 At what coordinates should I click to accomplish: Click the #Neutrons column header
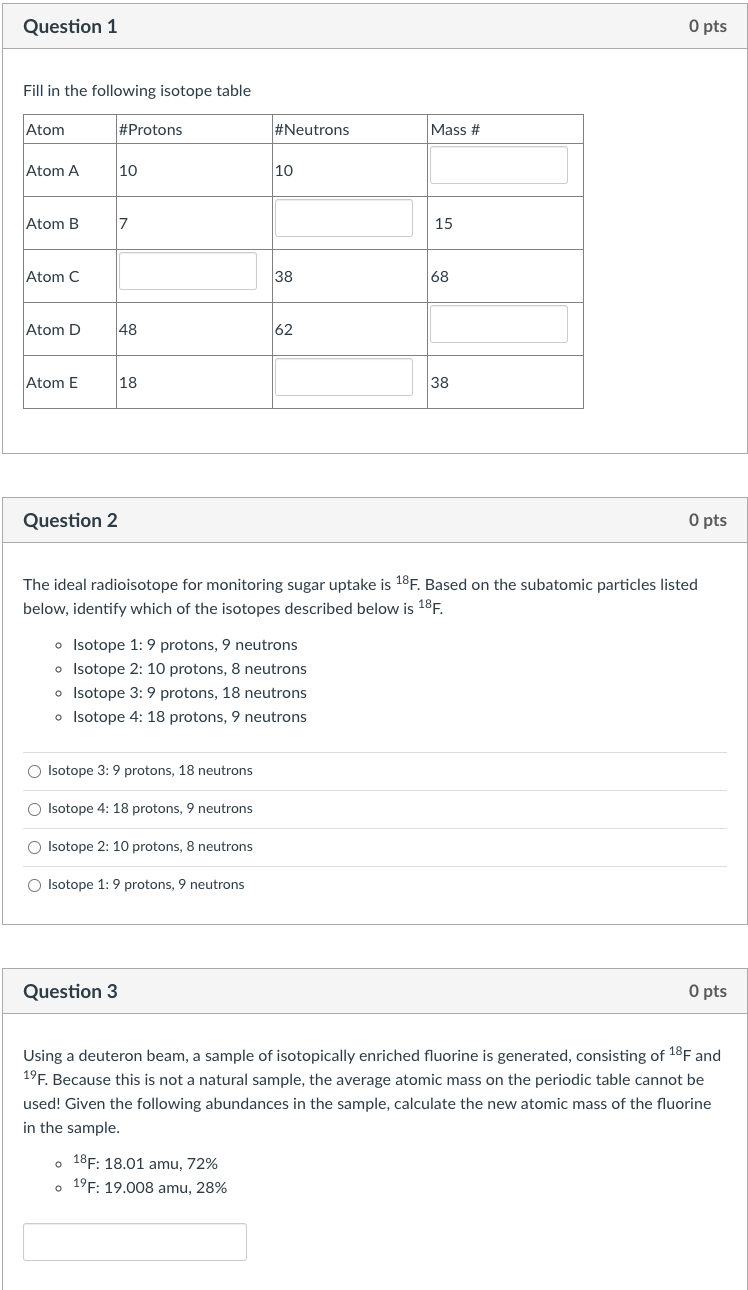click(x=309, y=129)
